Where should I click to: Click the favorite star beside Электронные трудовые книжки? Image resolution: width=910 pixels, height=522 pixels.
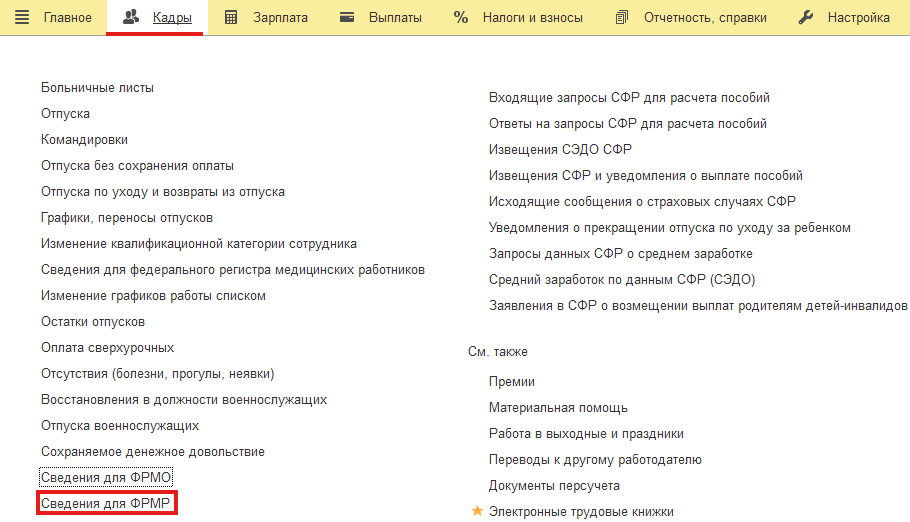coord(477,511)
